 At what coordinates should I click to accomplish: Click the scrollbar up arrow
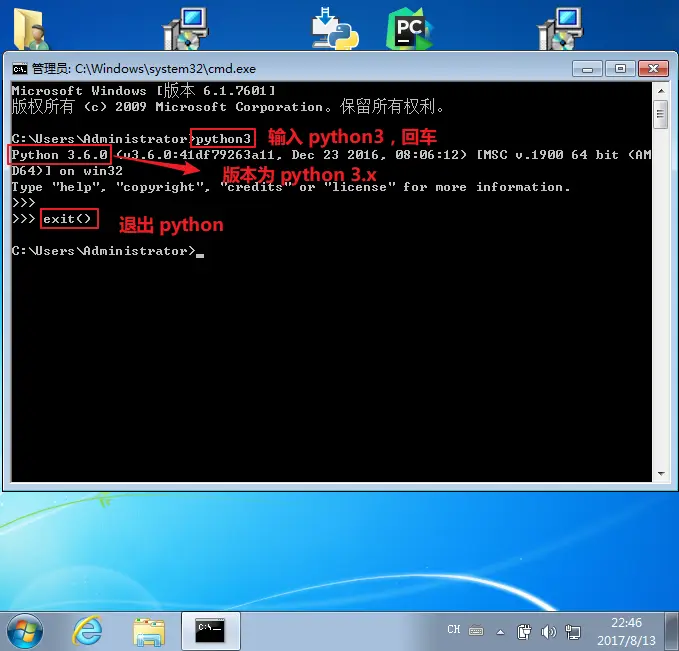coord(661,91)
